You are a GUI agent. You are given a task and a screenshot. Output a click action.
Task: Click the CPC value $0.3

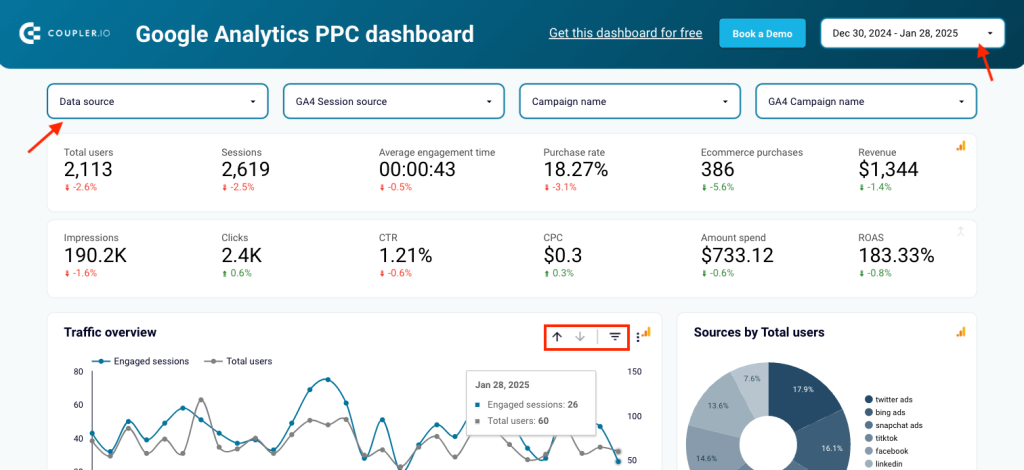[562, 255]
